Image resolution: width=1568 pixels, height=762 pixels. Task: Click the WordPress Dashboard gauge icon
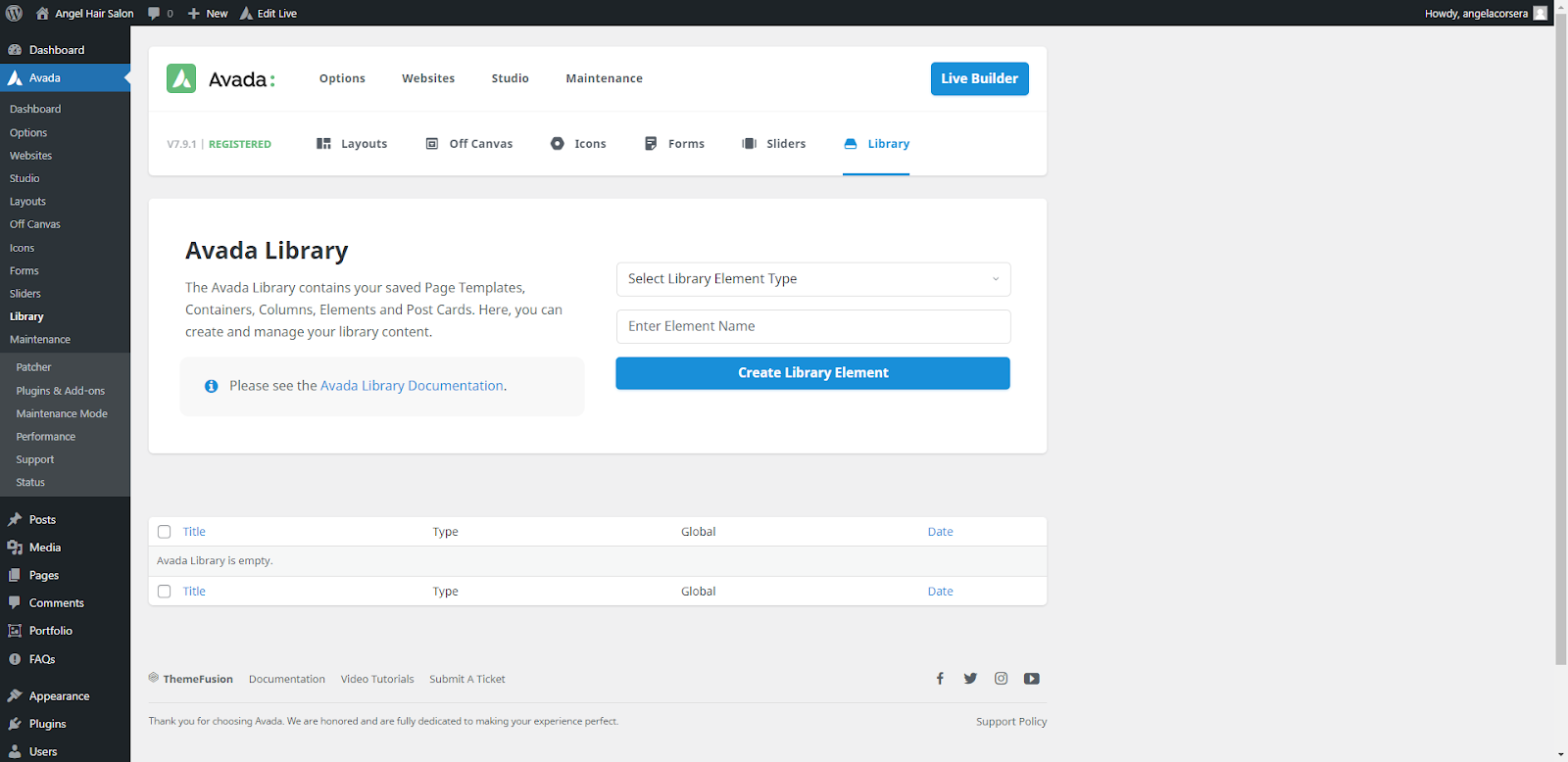pos(15,50)
